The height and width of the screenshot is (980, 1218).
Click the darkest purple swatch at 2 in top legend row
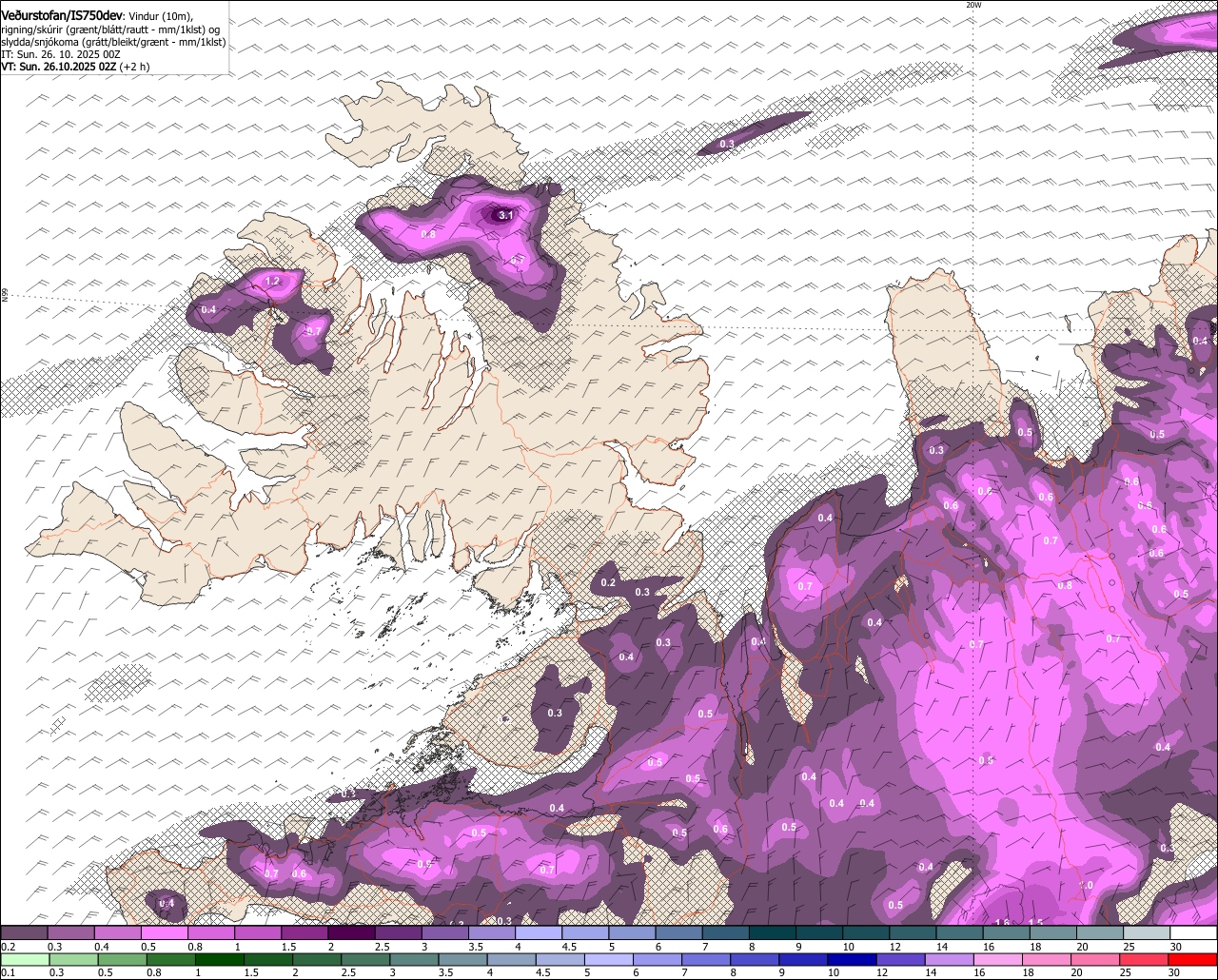coord(351,932)
